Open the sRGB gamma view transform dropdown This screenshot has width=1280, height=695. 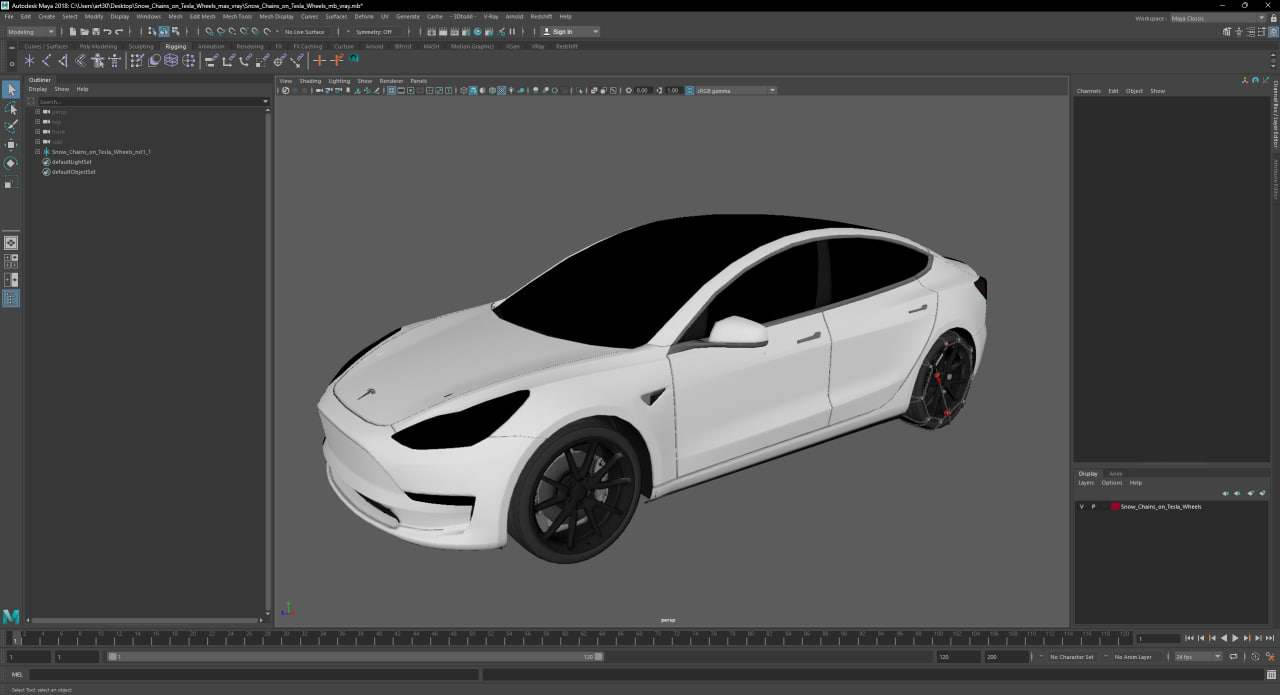(736, 90)
